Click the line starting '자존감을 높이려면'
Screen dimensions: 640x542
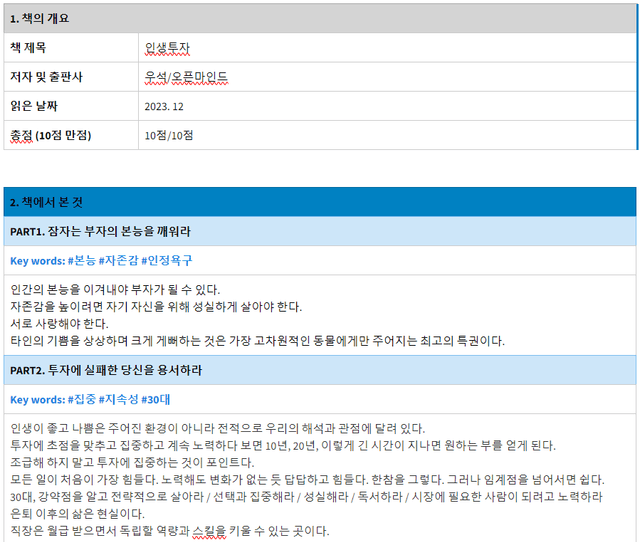tap(156, 307)
